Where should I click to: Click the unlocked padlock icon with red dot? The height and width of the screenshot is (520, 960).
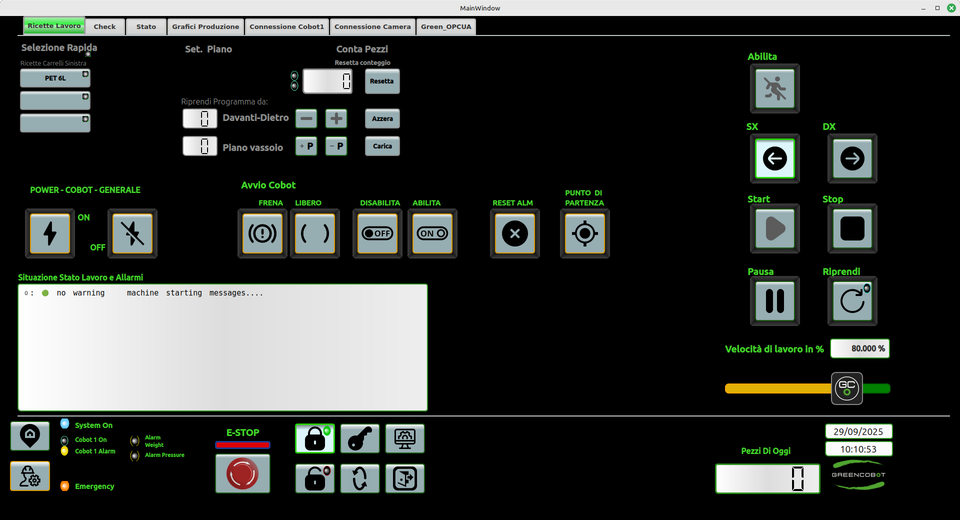(315, 478)
